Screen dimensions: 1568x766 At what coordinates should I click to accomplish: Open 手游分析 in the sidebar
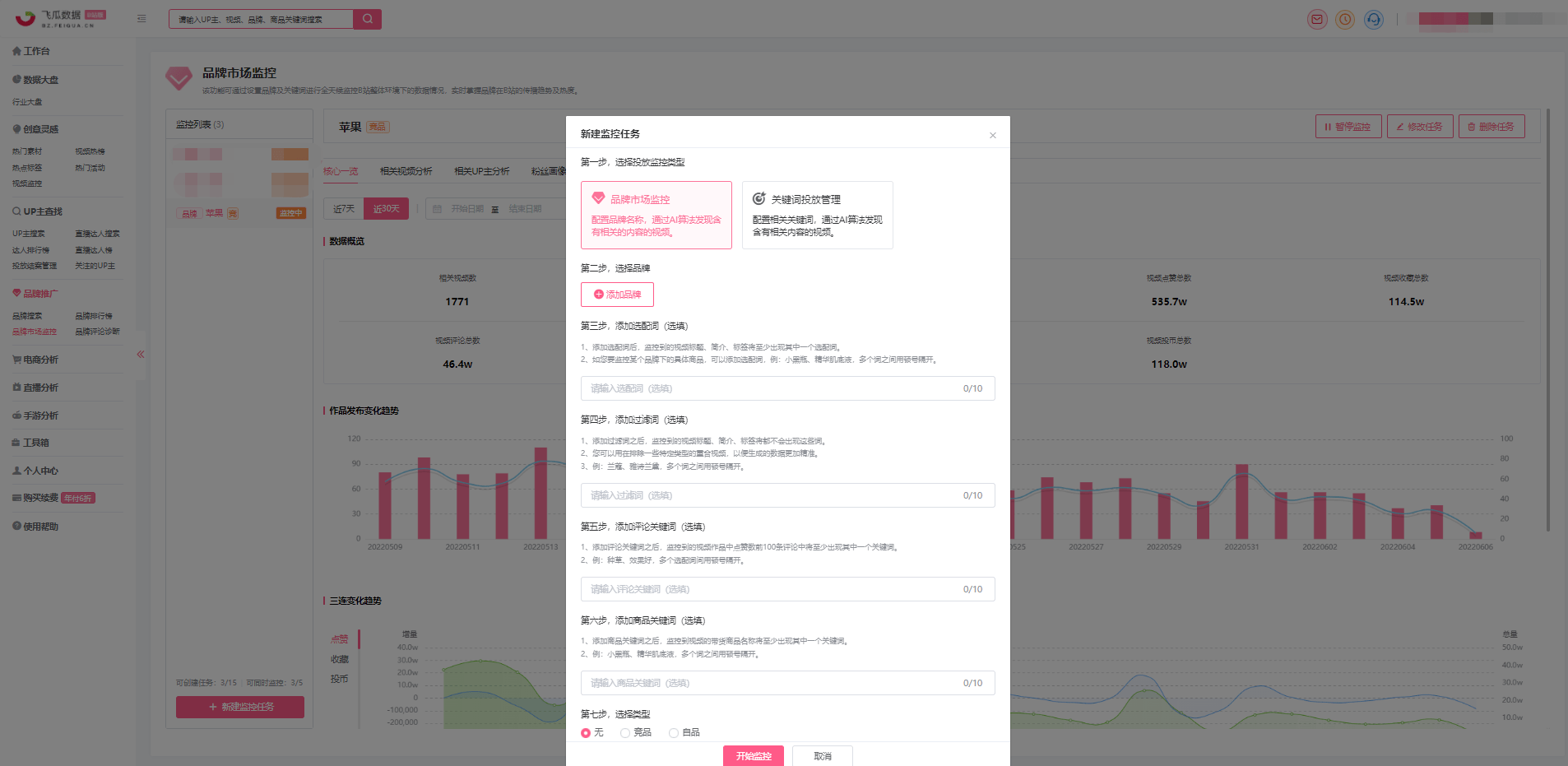coord(35,415)
